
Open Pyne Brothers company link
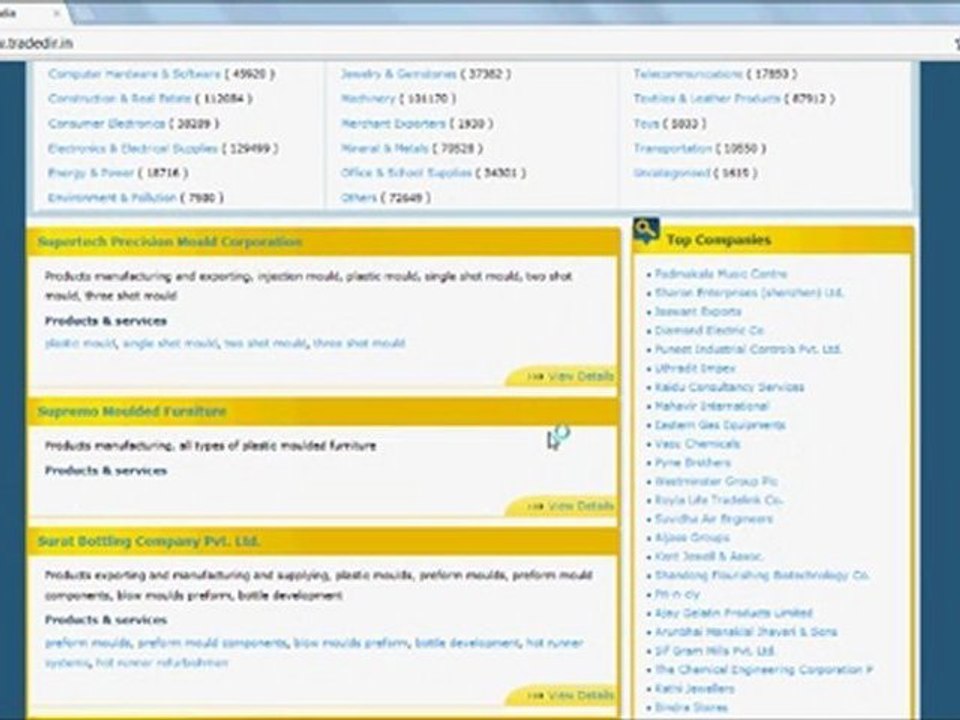(692, 463)
